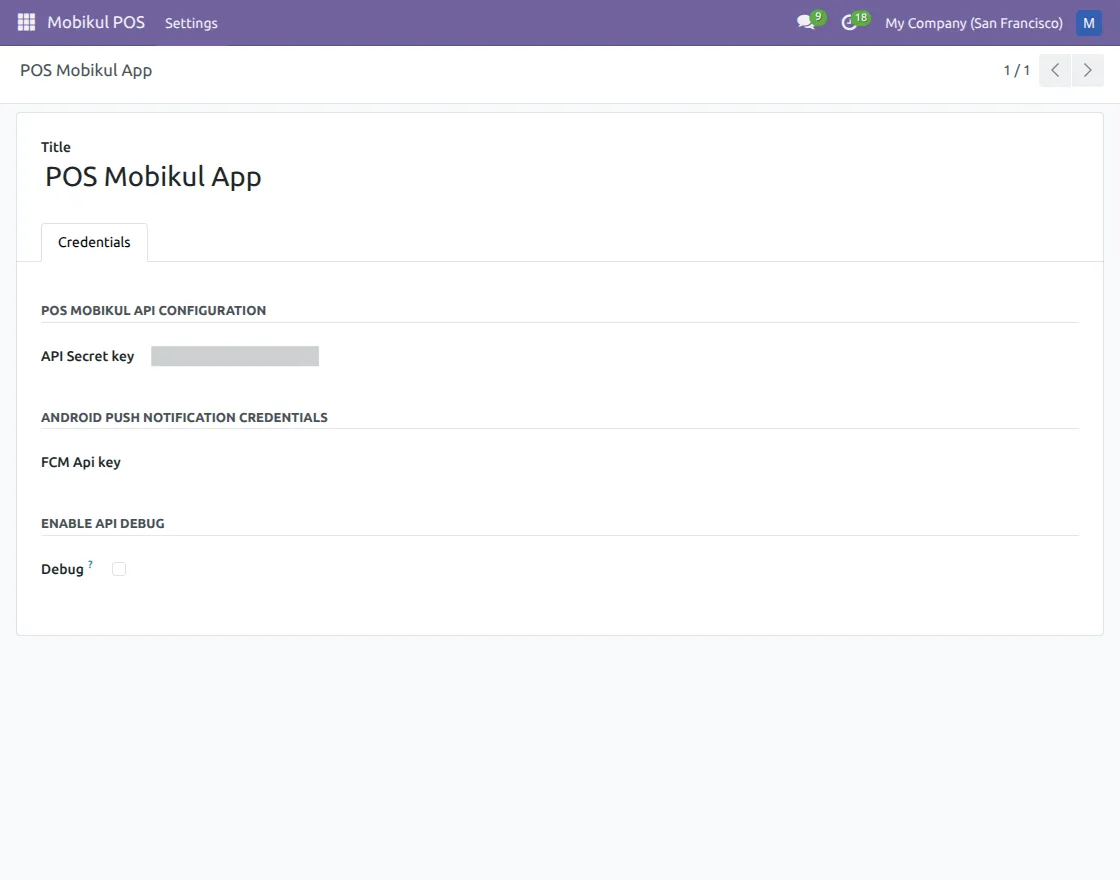The height and width of the screenshot is (880, 1120).
Task: Click the POS Mobikul App breadcrumb
Action: 86,70
